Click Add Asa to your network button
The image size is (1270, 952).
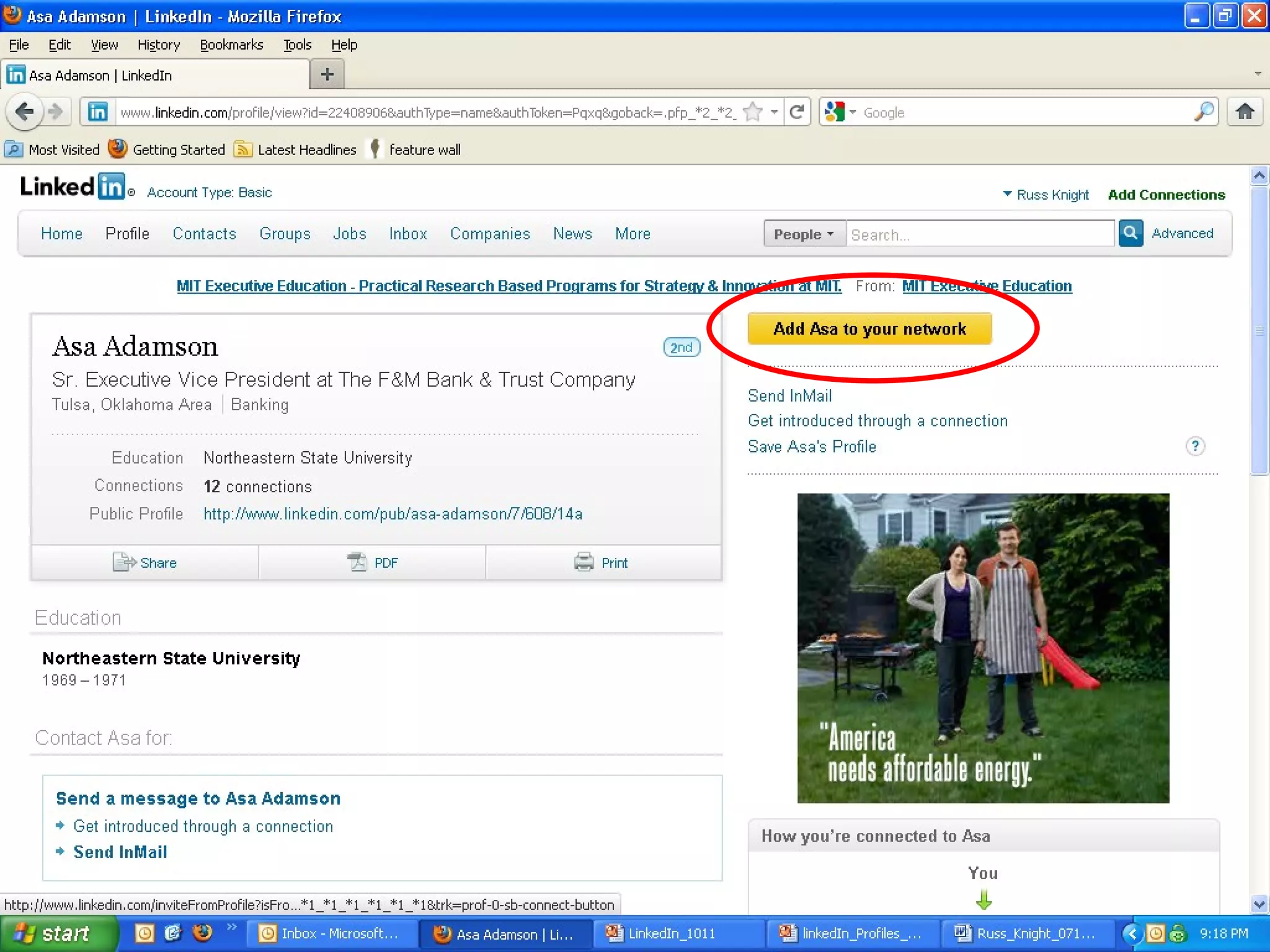click(x=869, y=328)
